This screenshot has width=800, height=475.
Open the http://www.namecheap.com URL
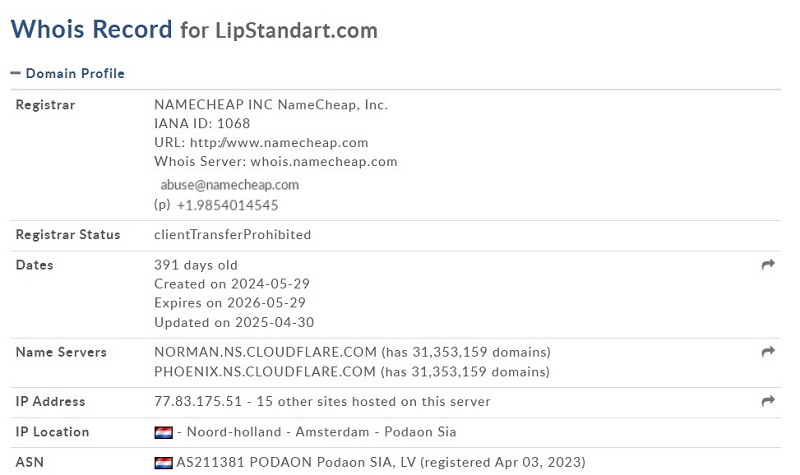click(279, 142)
